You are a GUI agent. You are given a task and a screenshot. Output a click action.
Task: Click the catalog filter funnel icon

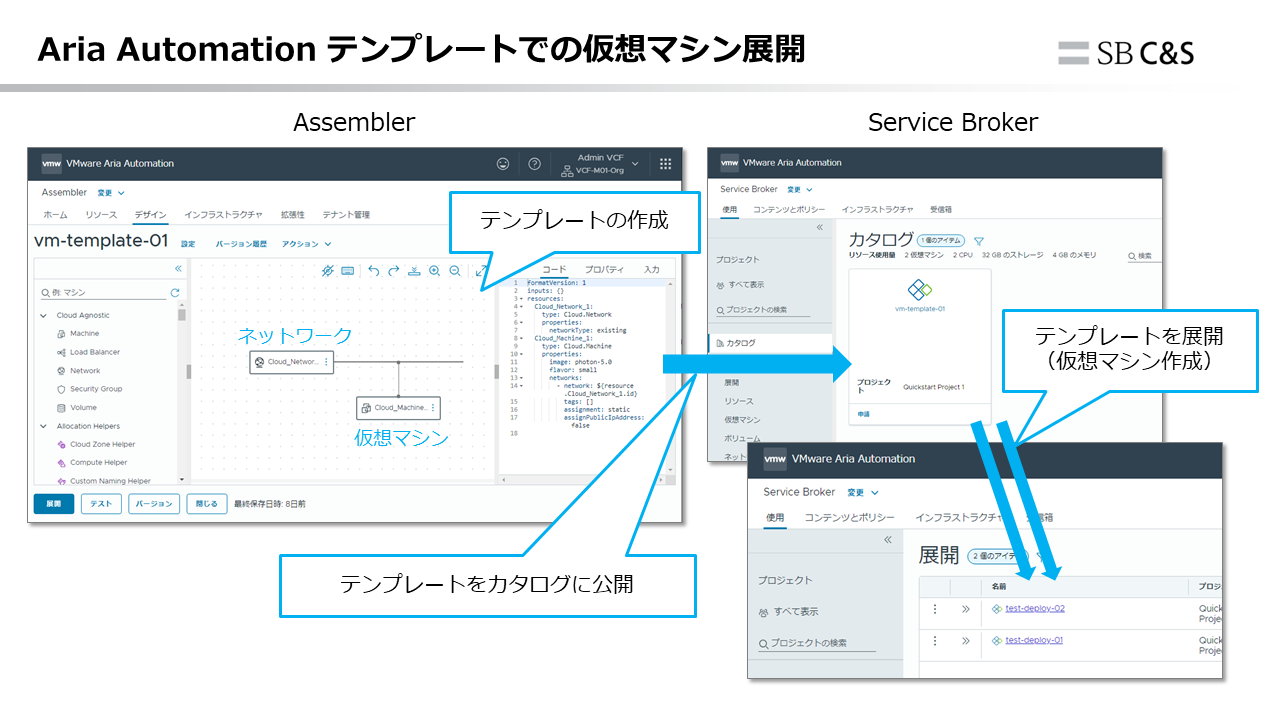979,241
